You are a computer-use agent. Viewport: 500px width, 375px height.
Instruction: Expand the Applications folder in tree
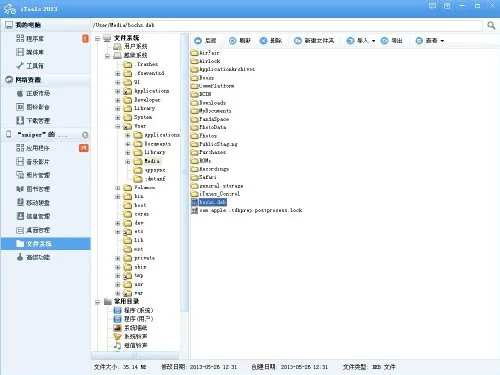point(117,91)
